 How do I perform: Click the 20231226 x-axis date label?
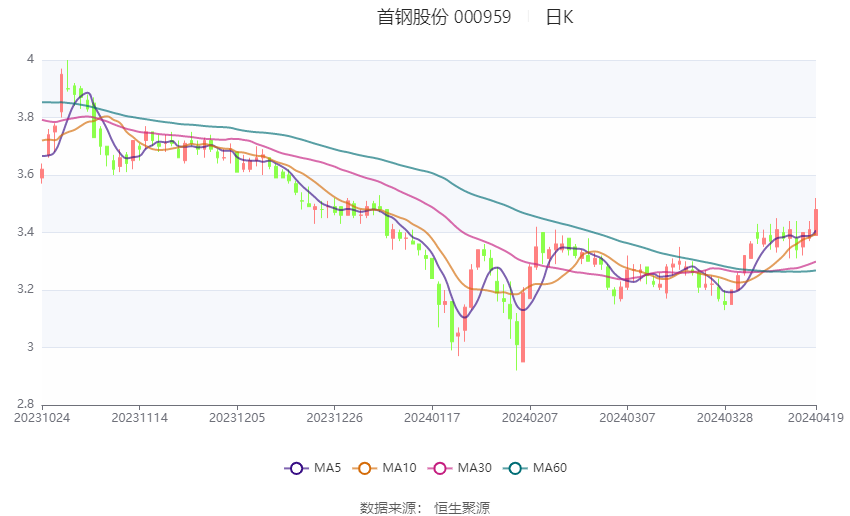coord(334,418)
